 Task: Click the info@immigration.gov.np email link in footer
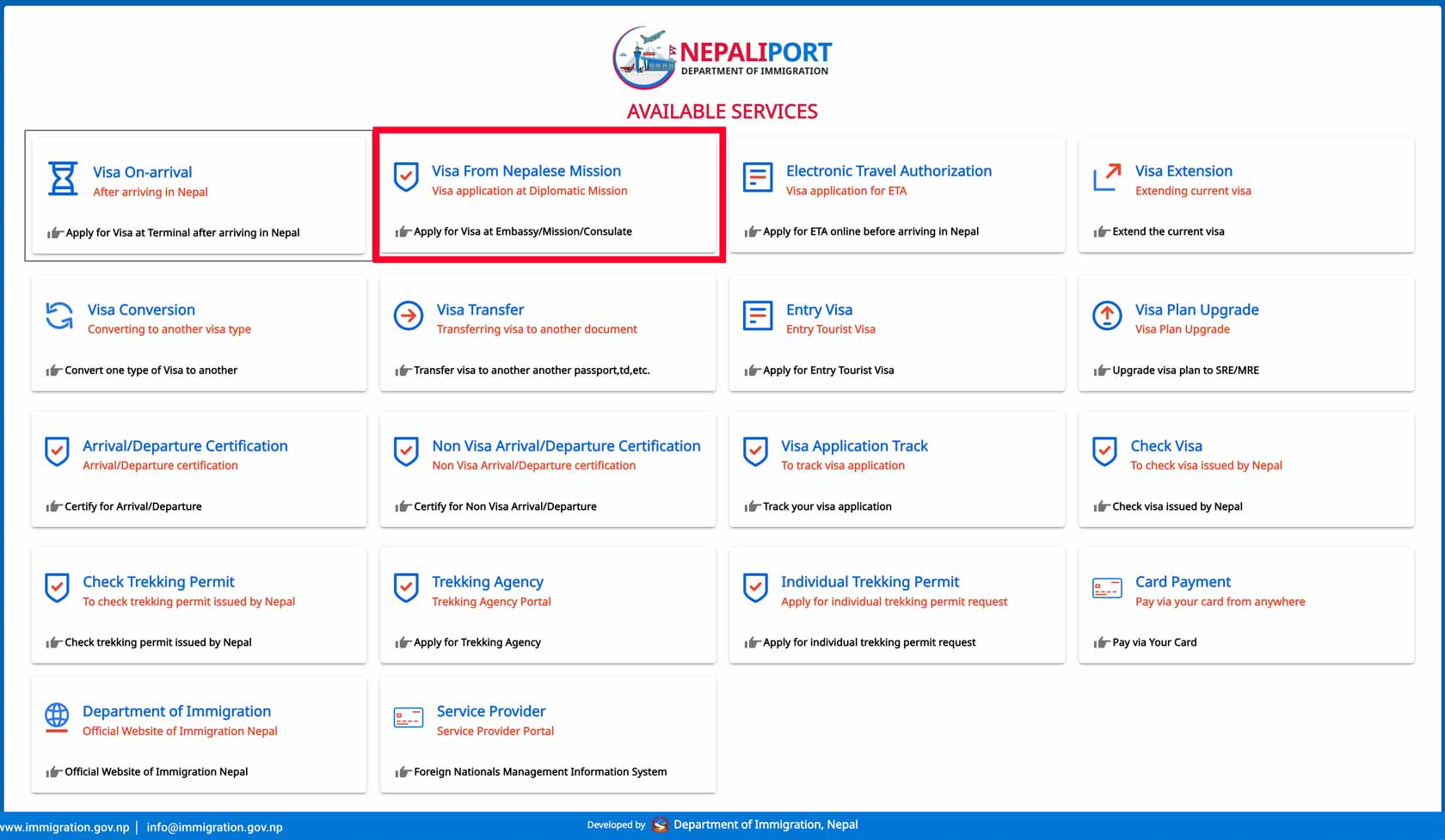click(x=214, y=827)
